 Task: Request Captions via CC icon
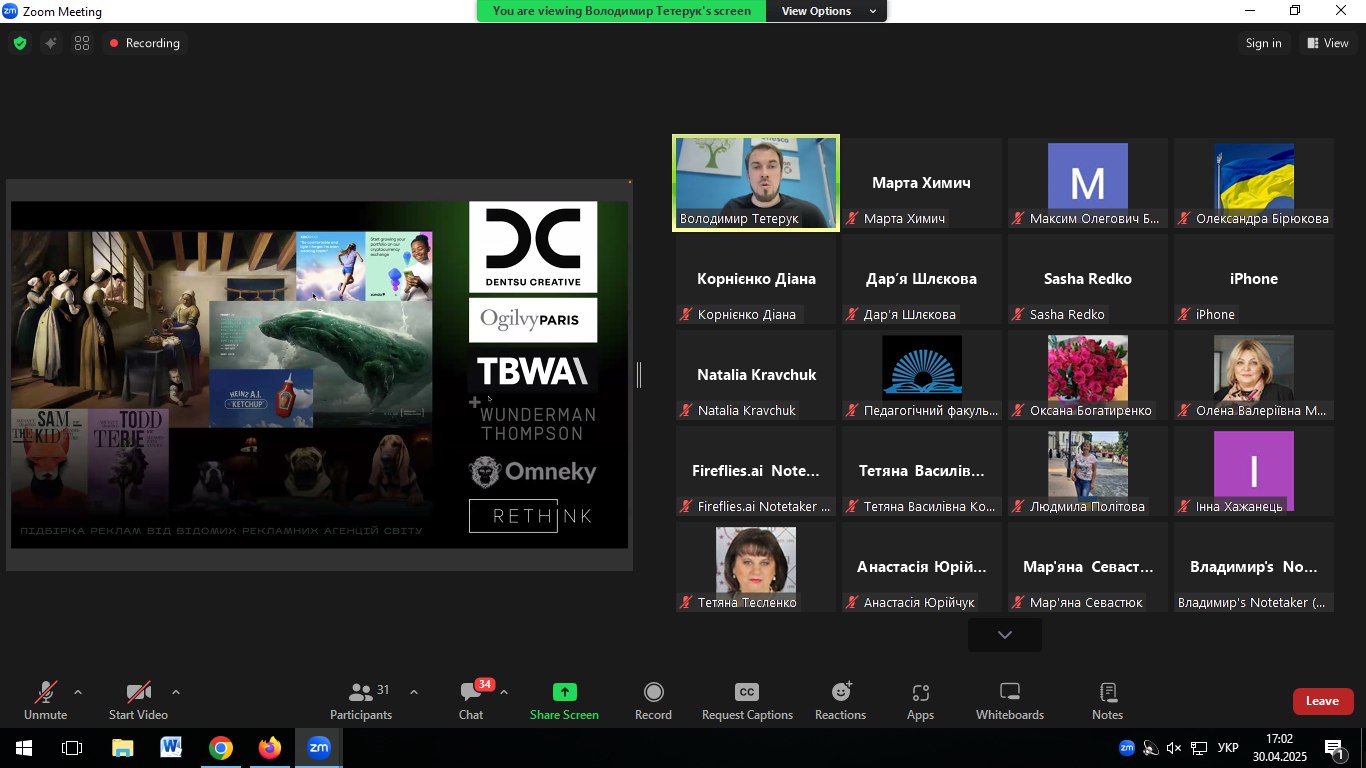747,701
